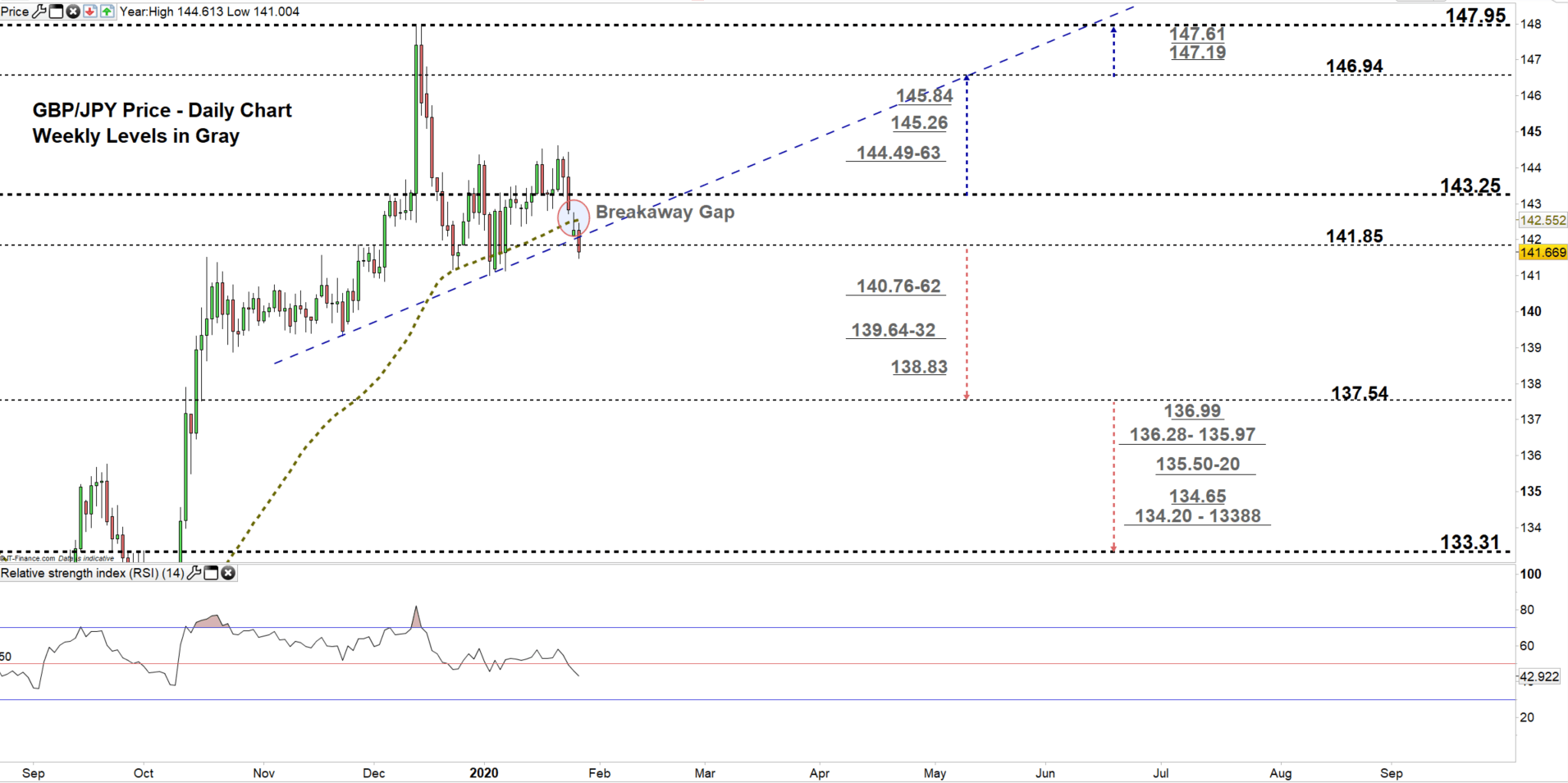Click the weekly level 136.28- 135.97
The height and width of the screenshot is (783, 1568).
click(x=1193, y=434)
